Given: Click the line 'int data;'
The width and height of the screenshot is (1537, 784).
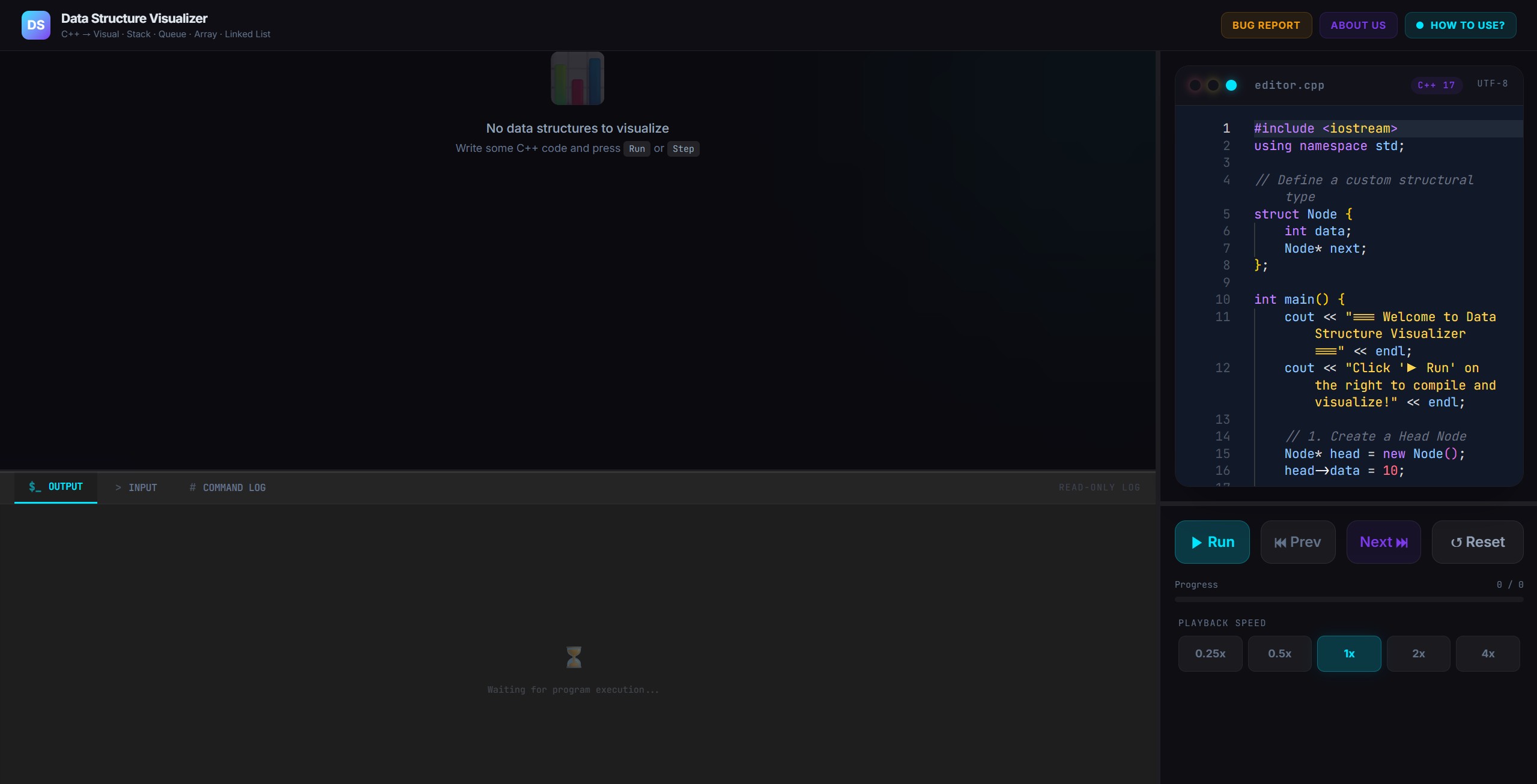Looking at the screenshot, I should pos(1318,231).
